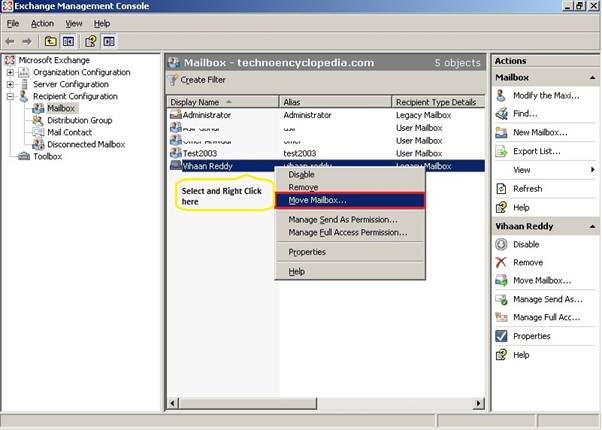
Task: Toggle the action pane toolbar icon
Action: click(x=109, y=41)
